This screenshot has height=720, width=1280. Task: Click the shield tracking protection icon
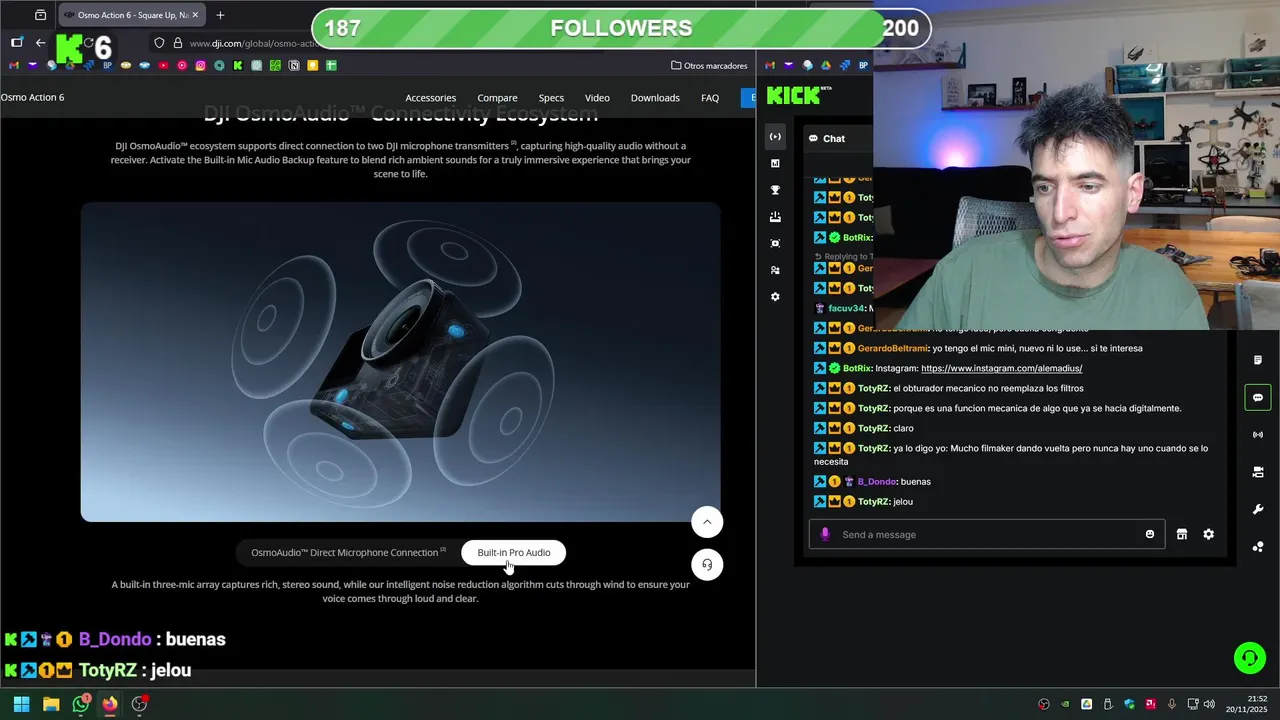tap(159, 43)
